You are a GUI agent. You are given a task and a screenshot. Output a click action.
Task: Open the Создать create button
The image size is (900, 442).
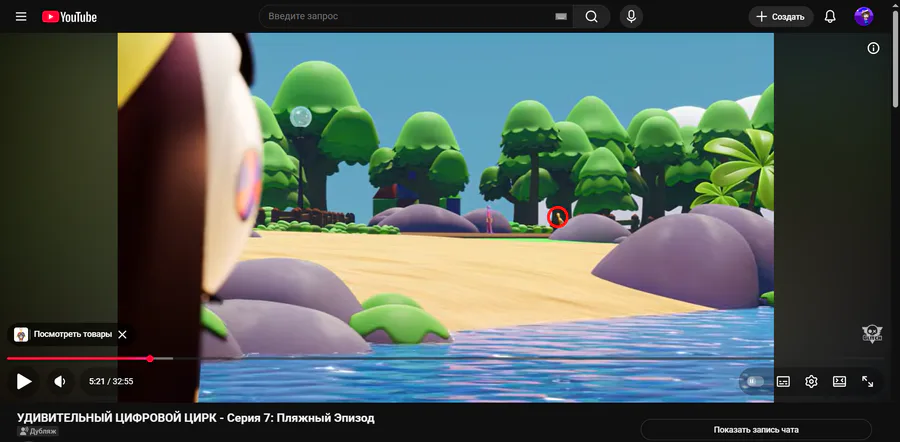click(x=781, y=17)
